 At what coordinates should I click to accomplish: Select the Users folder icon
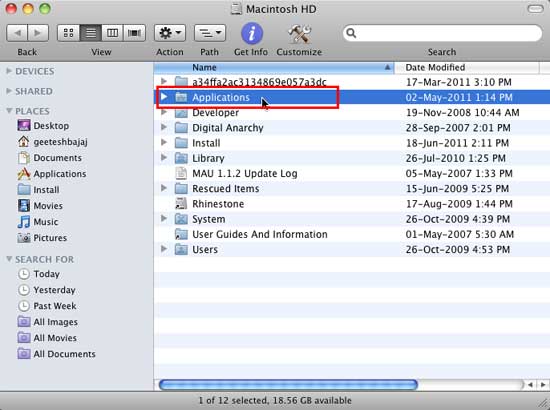181,250
